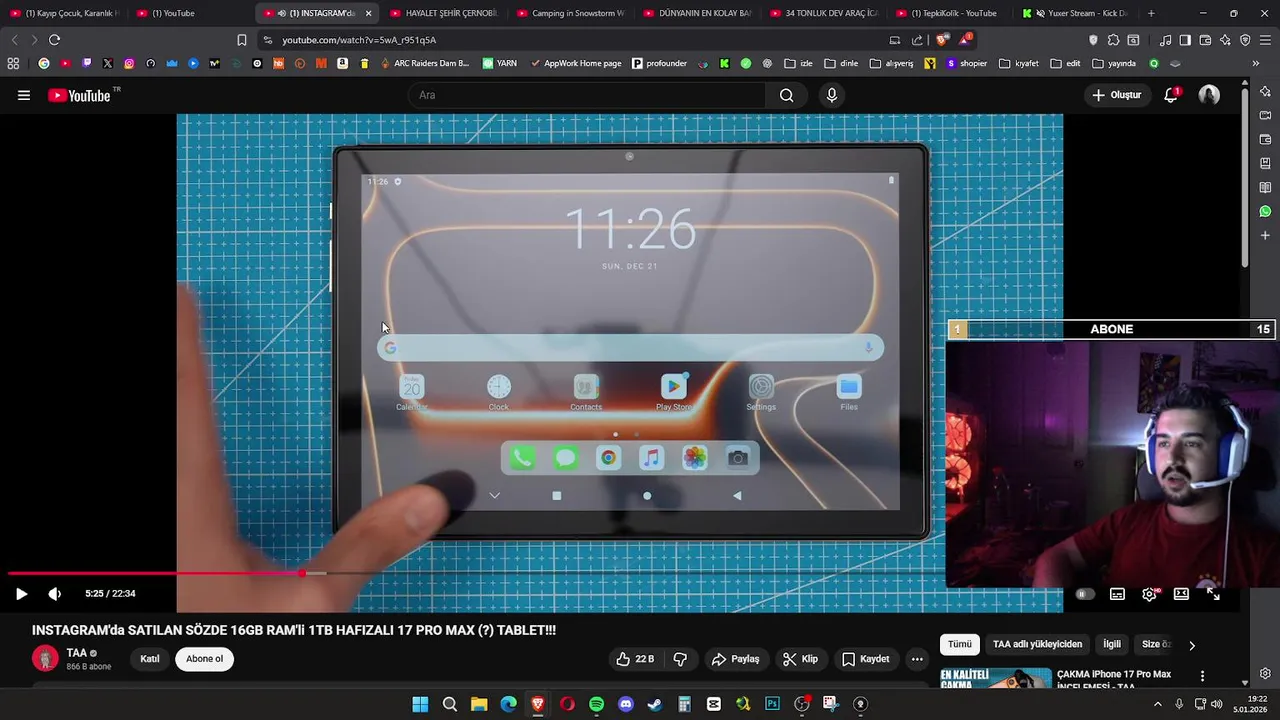Open the TAA channel avatar
This screenshot has width=1280, height=720.
[45, 658]
